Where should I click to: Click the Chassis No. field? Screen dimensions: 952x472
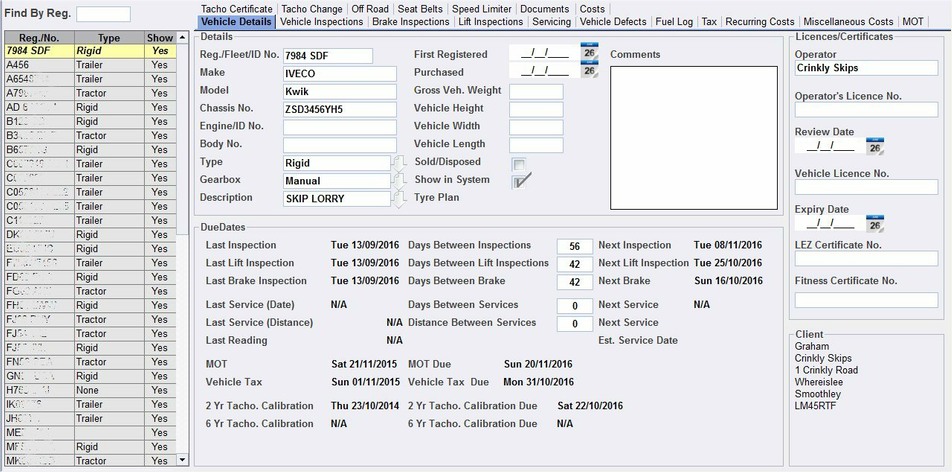[339, 110]
